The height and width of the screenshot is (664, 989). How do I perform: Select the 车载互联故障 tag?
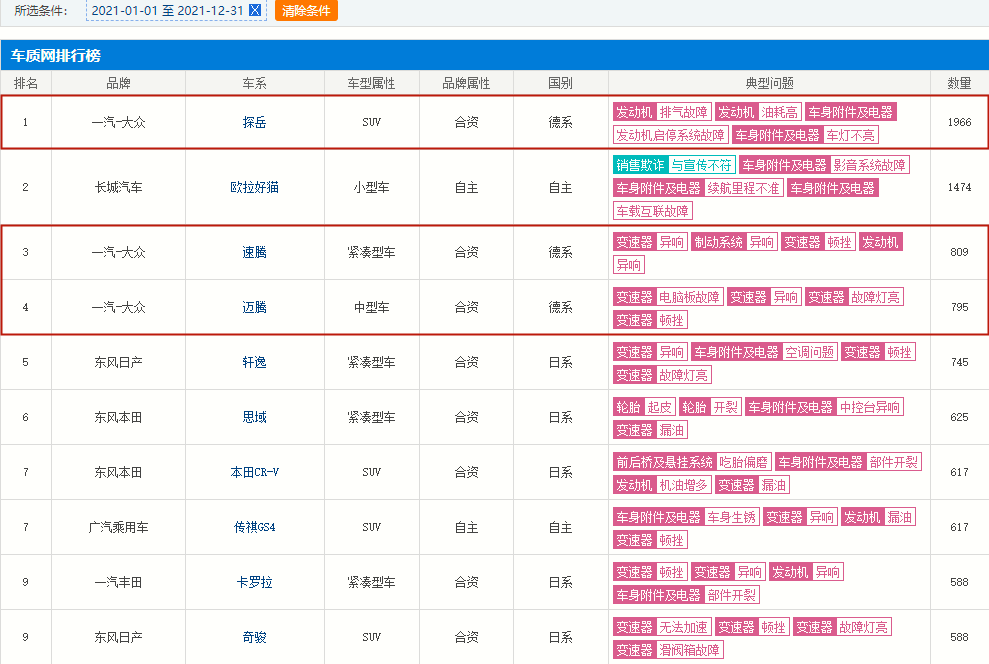[x=653, y=211]
